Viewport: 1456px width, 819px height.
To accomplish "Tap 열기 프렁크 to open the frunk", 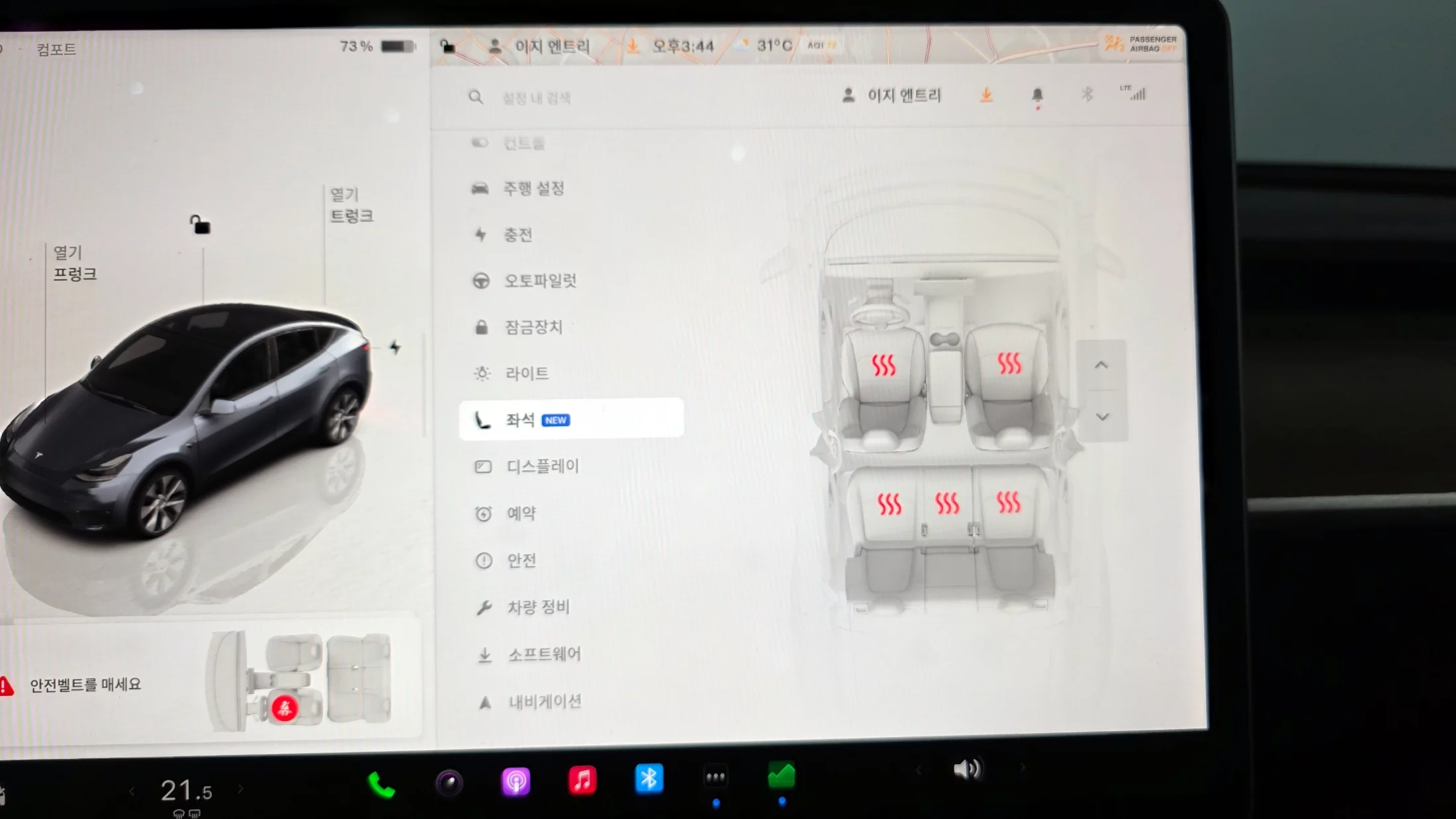I will 75,263.
